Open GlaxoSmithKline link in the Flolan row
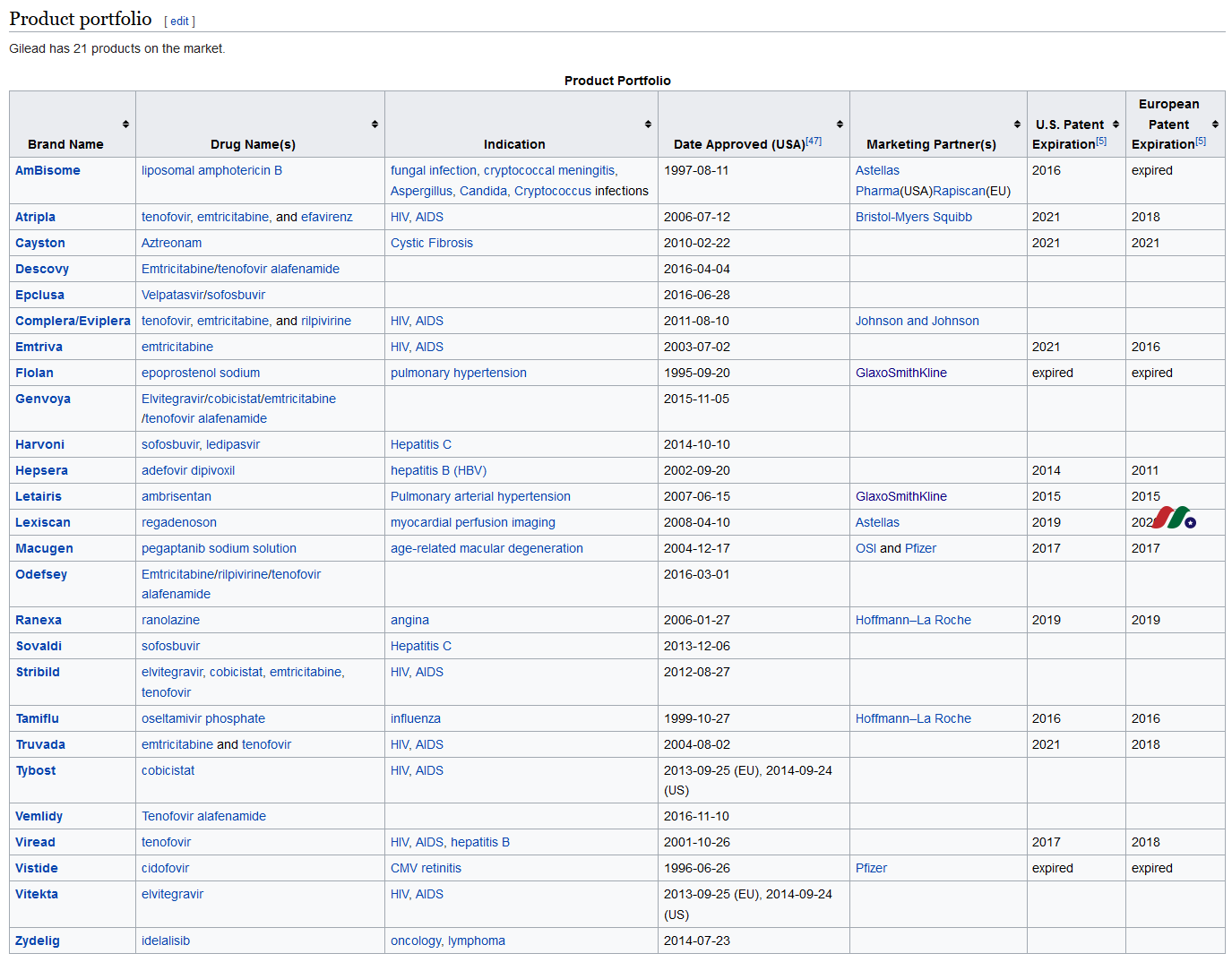Viewport: 1232px width, 962px height. pyautogui.click(x=901, y=373)
